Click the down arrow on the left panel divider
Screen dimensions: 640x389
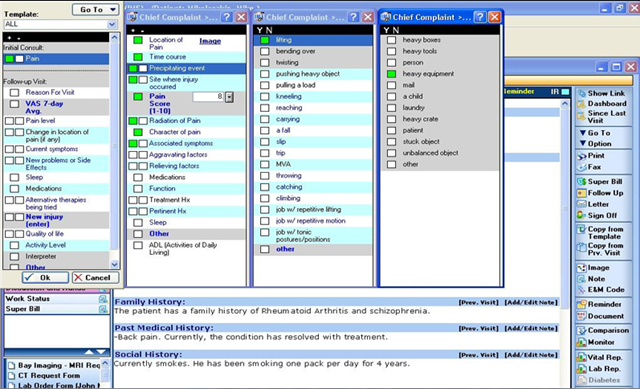[101, 352]
